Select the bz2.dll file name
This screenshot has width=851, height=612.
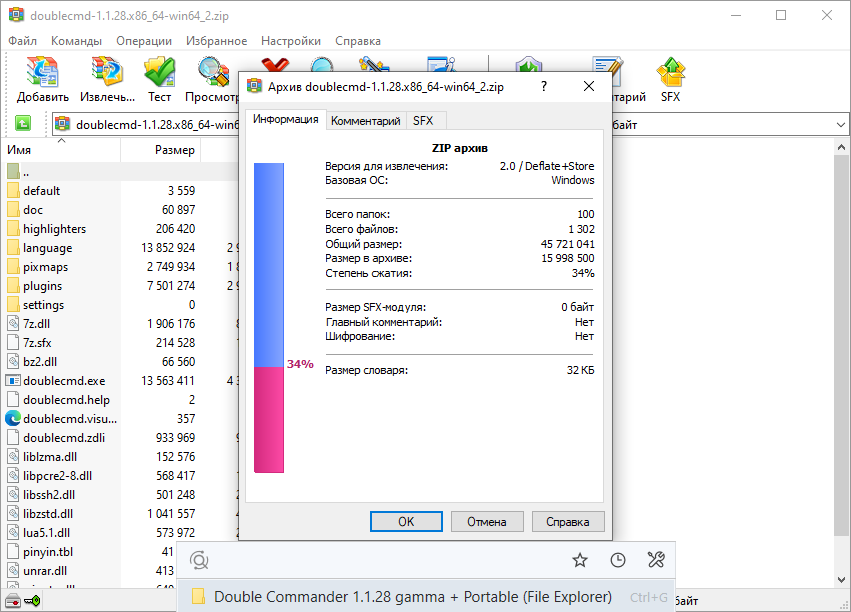[40, 361]
